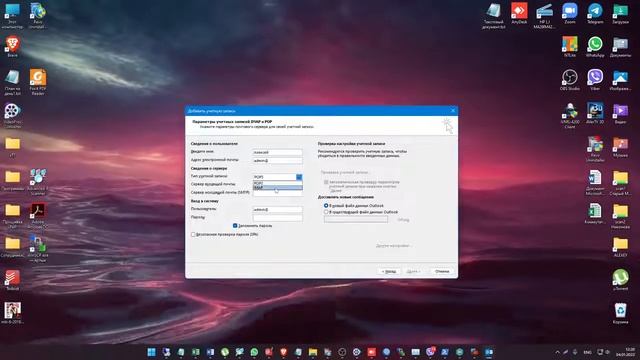The width and height of the screenshot is (640, 360).
Task: Click the ENG language indicator in tray
Action: click(x=587, y=352)
